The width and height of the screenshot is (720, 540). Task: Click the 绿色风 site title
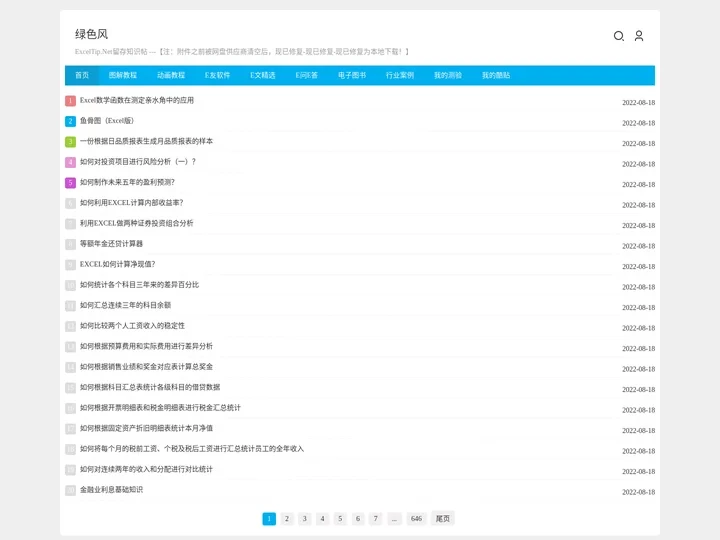point(91,34)
